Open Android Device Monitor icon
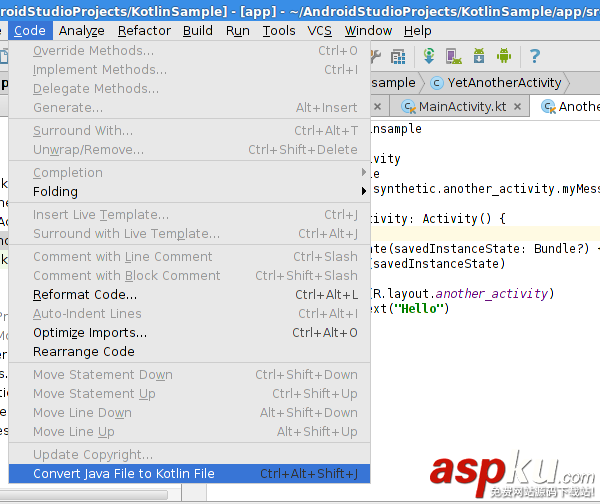 coord(504,56)
